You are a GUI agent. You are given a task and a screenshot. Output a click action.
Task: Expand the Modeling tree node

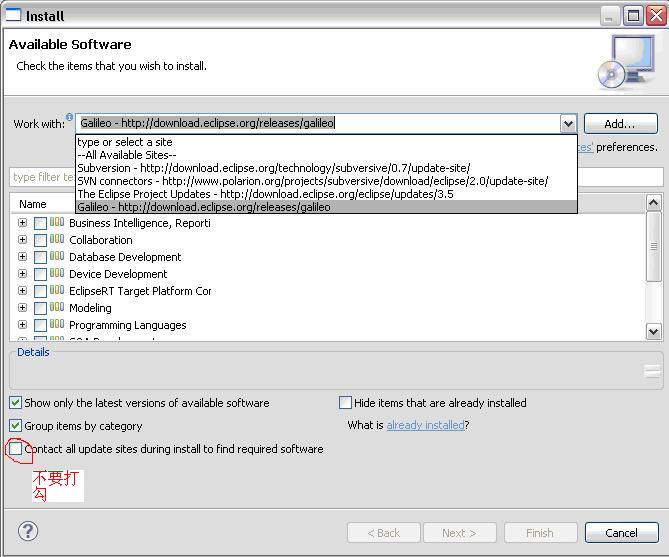pos(23,308)
